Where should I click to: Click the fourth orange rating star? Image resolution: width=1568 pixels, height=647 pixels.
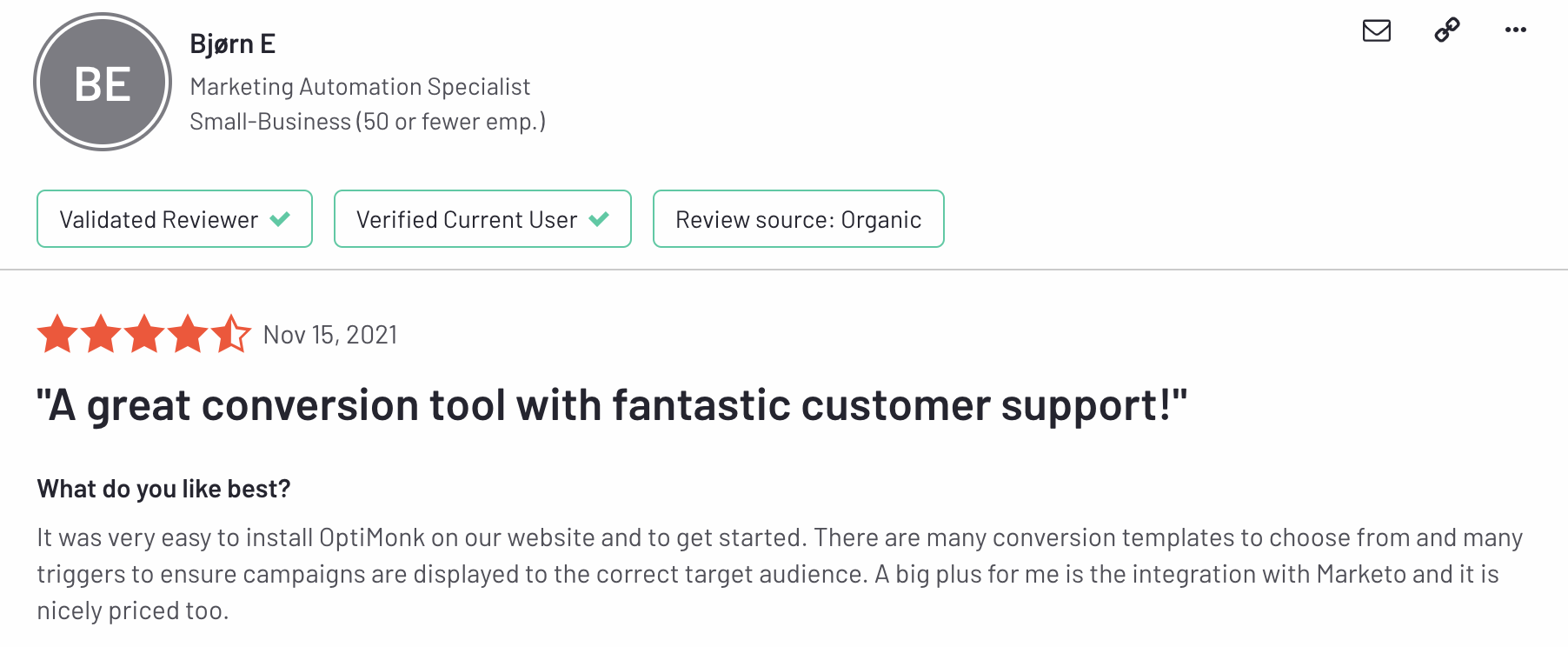188,334
